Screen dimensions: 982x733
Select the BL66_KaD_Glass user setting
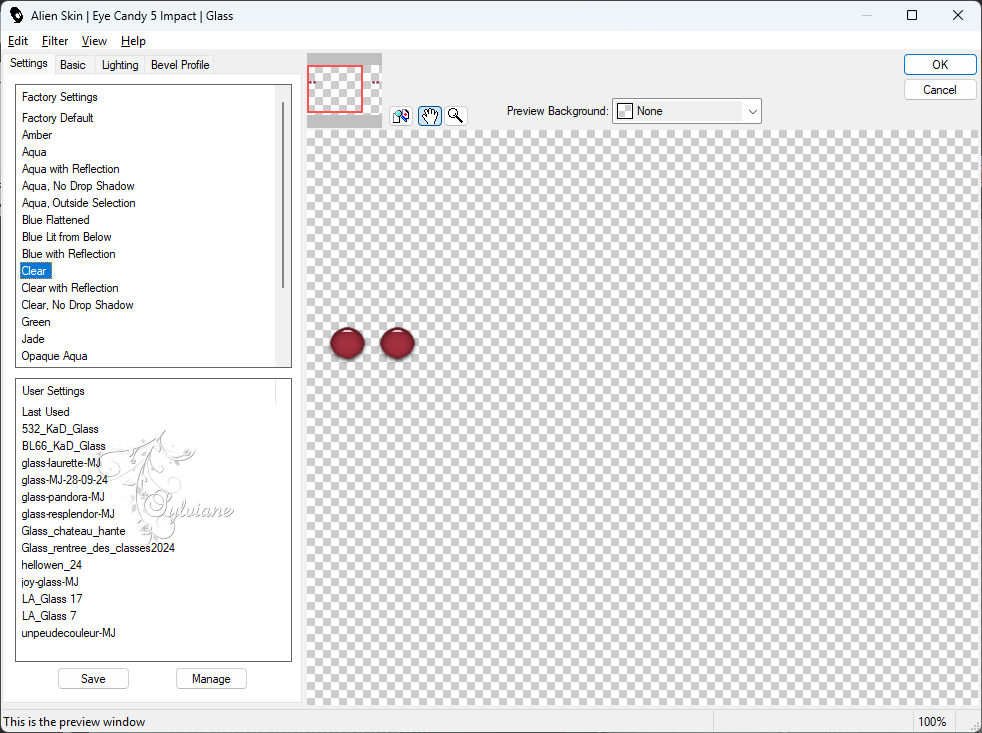(63, 445)
